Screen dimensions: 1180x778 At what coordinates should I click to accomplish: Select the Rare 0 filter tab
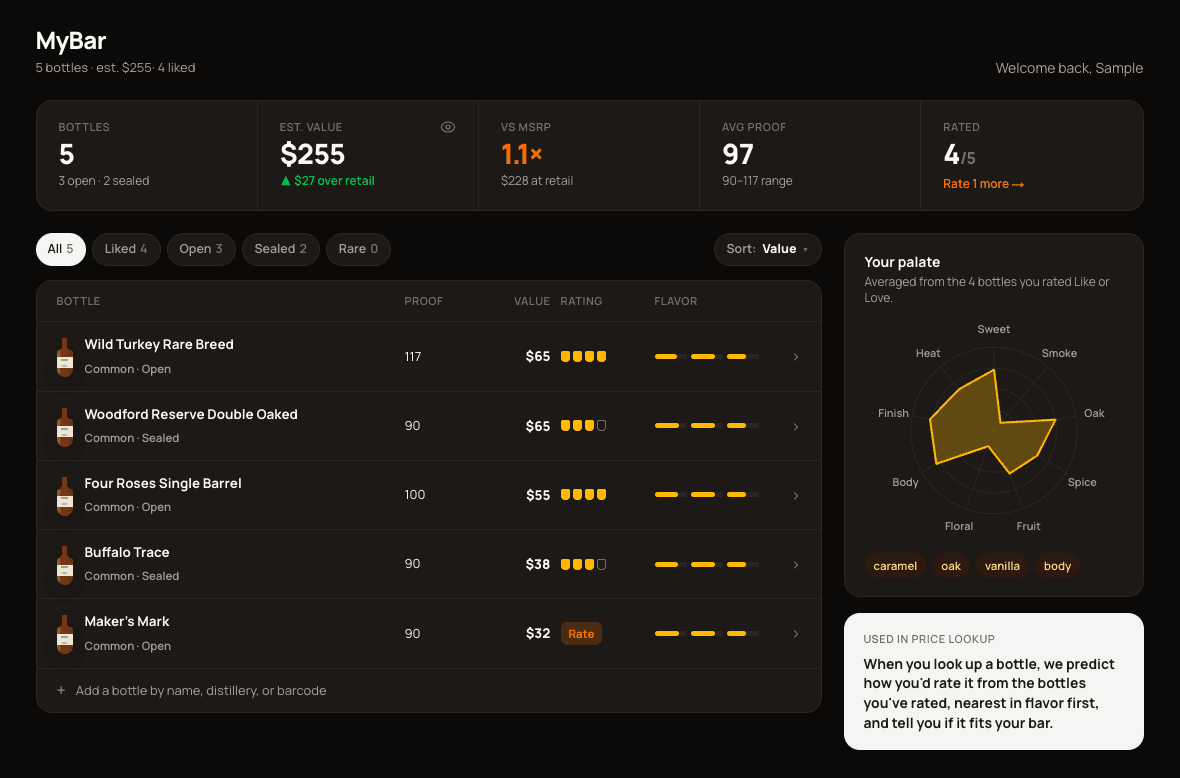point(358,249)
